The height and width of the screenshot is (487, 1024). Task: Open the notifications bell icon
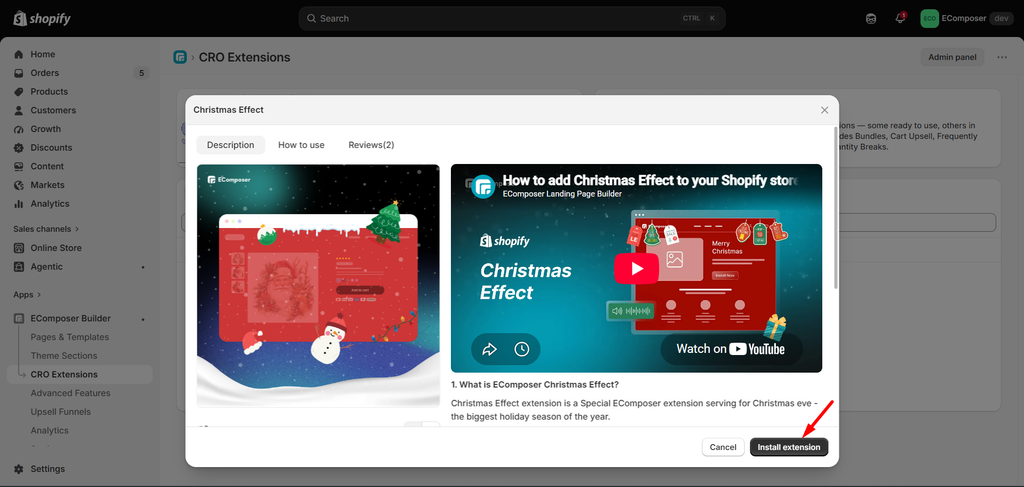point(900,18)
